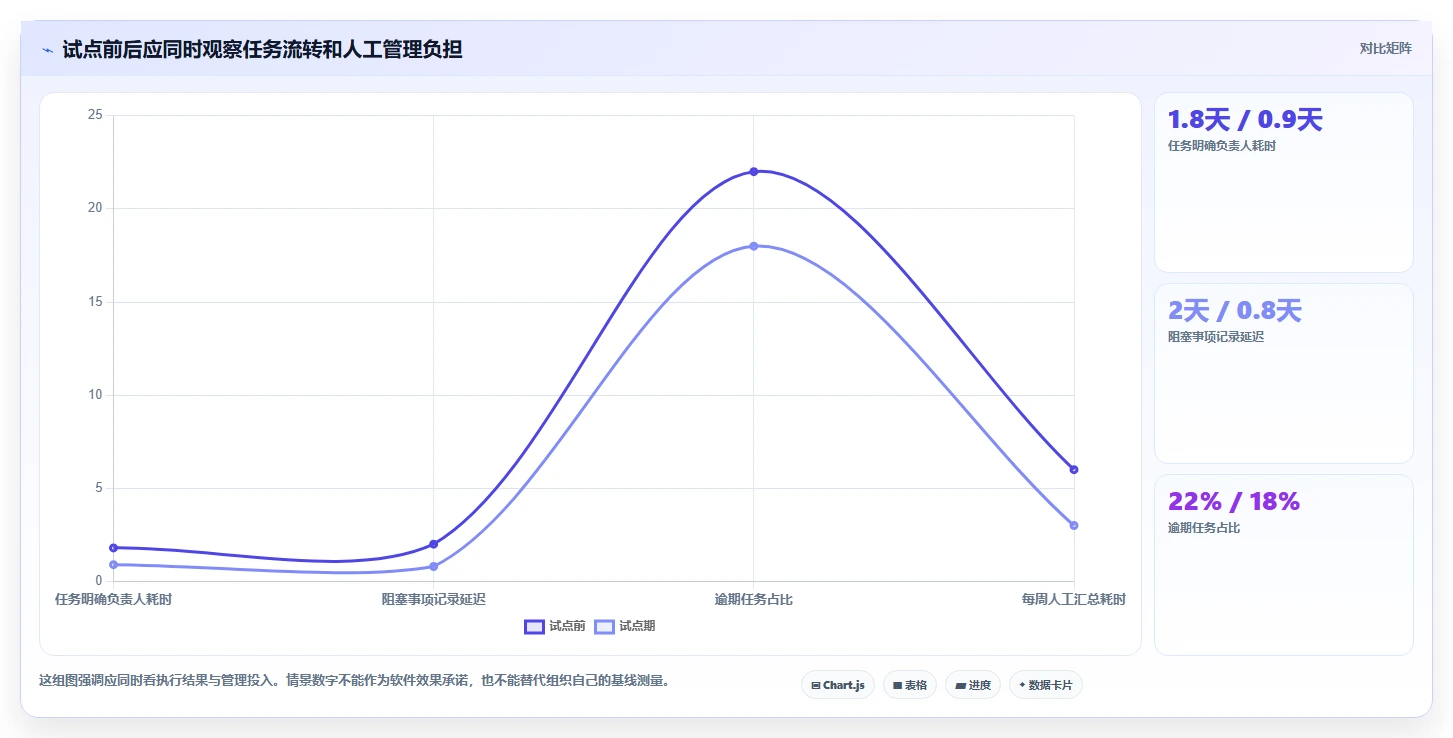Click the y-axis value 15

click(x=95, y=302)
